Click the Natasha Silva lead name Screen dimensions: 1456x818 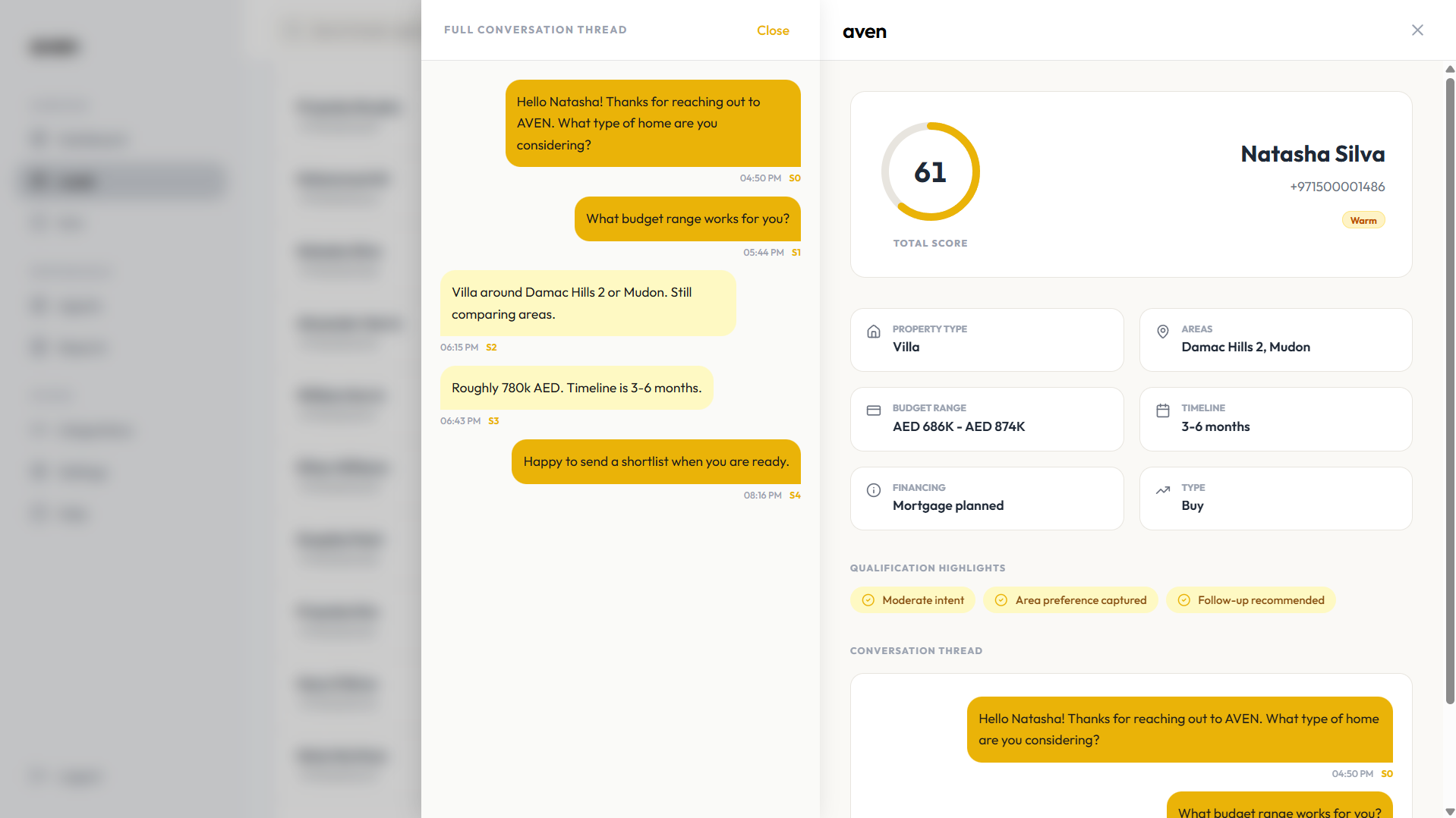[1313, 154]
